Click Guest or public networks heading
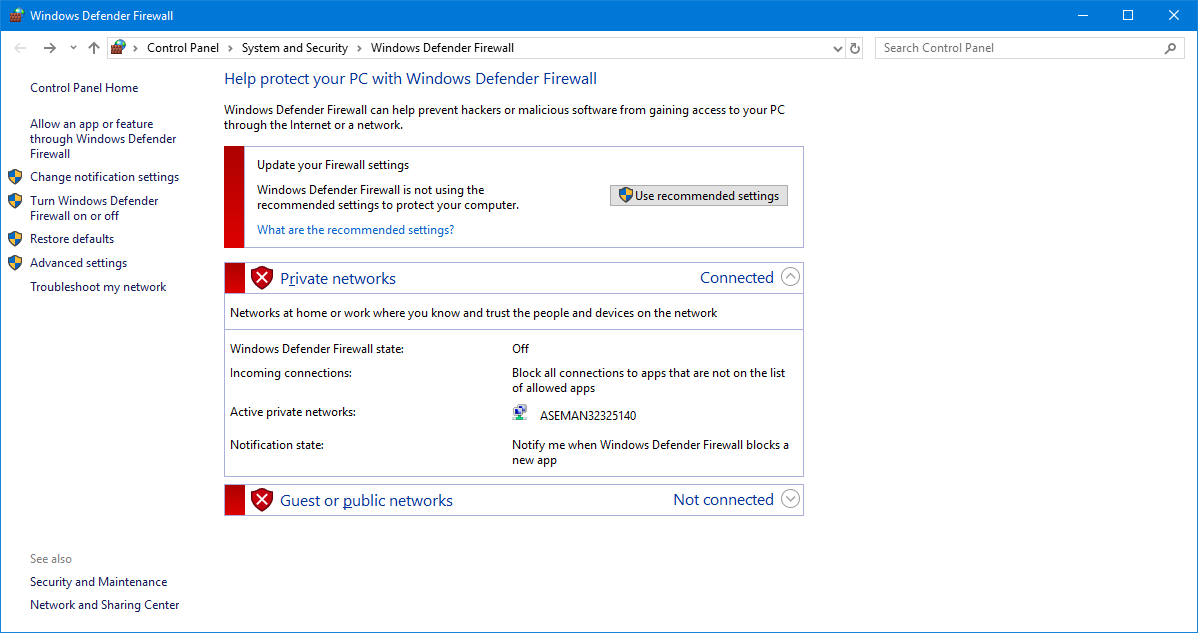The height and width of the screenshot is (633, 1198). pos(367,501)
